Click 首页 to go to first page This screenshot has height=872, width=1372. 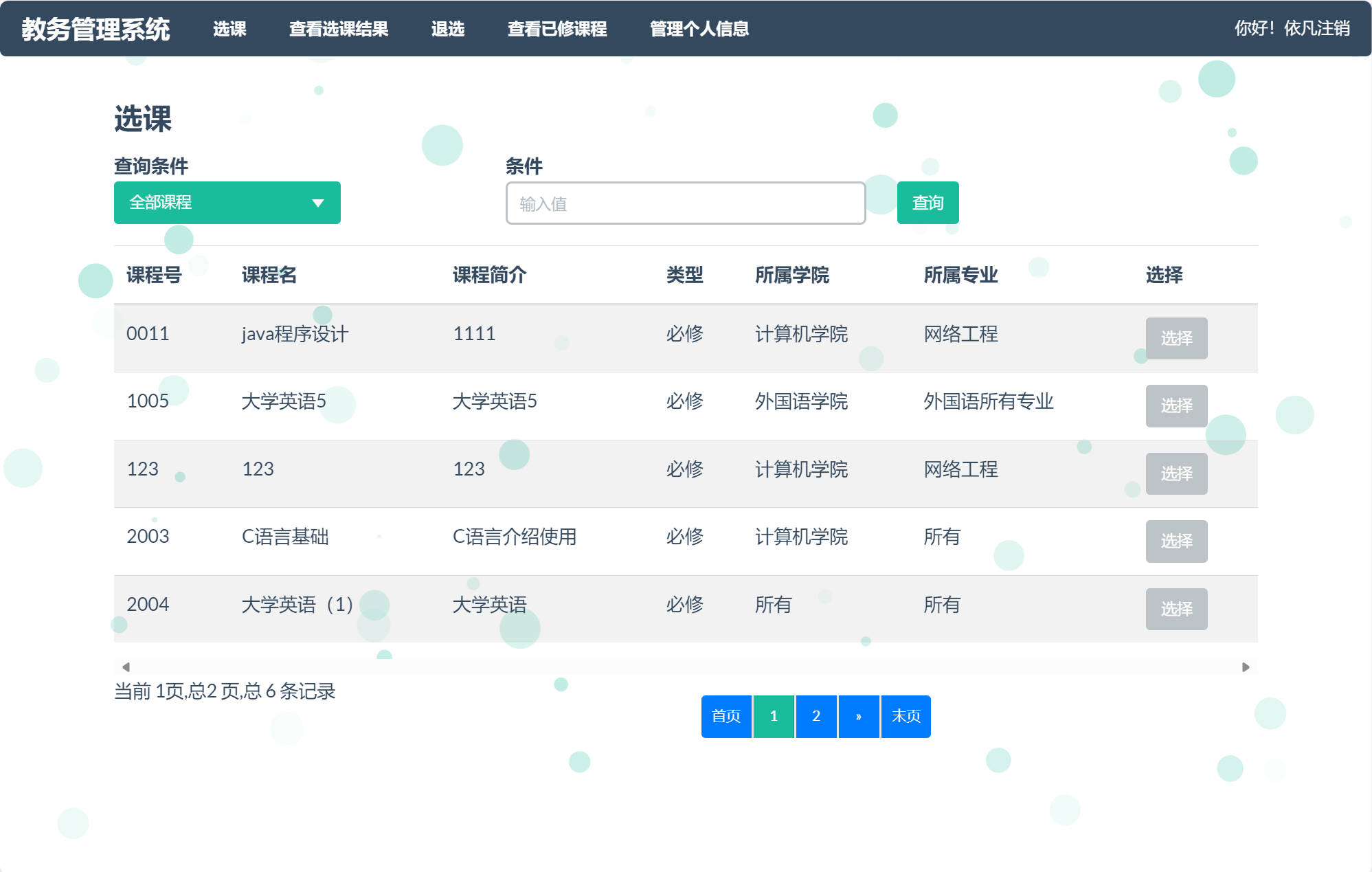tap(726, 716)
